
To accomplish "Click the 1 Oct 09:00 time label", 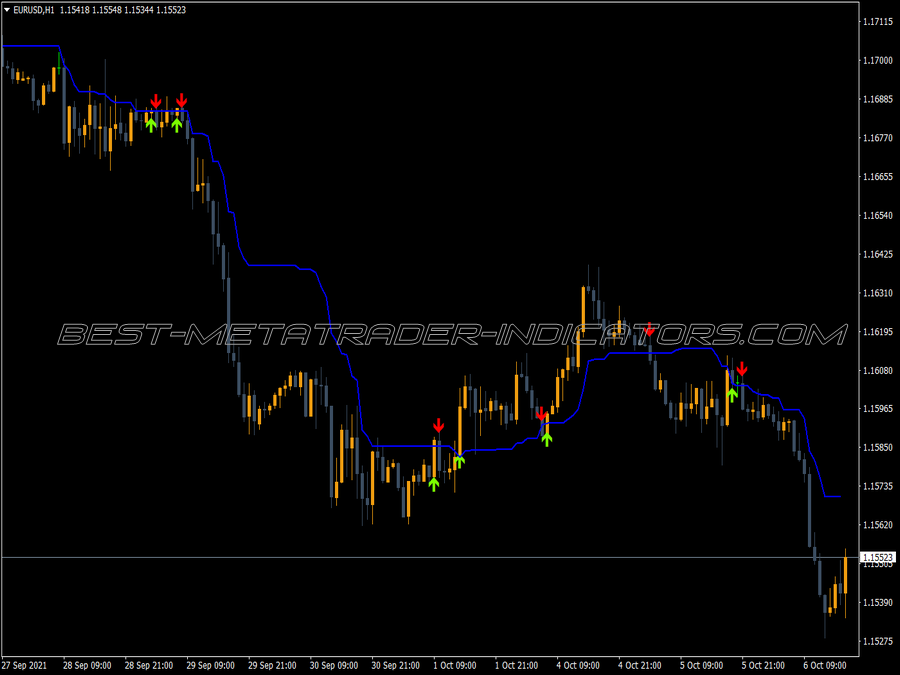I will (455, 665).
